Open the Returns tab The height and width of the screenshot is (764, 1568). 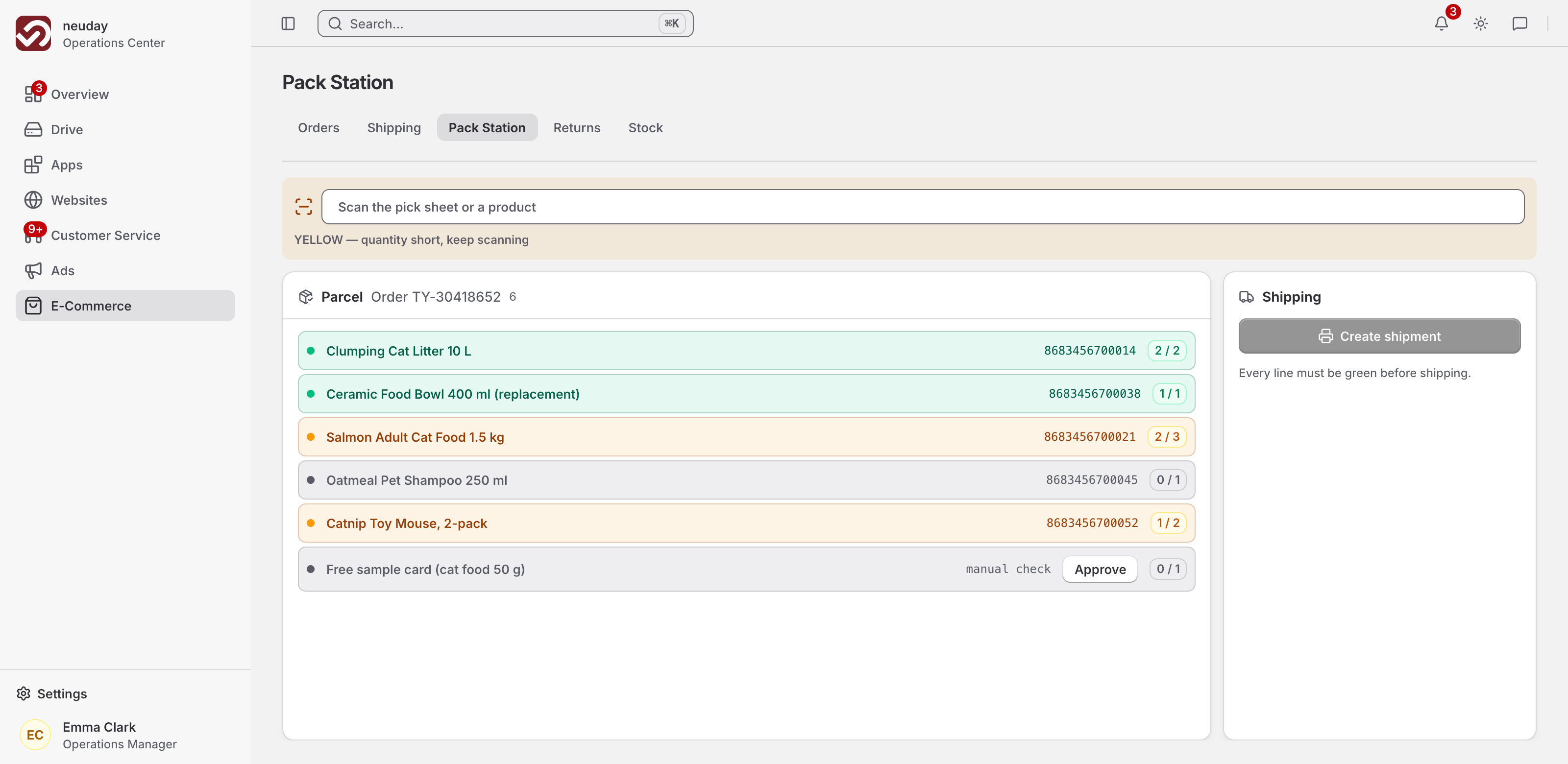click(576, 128)
